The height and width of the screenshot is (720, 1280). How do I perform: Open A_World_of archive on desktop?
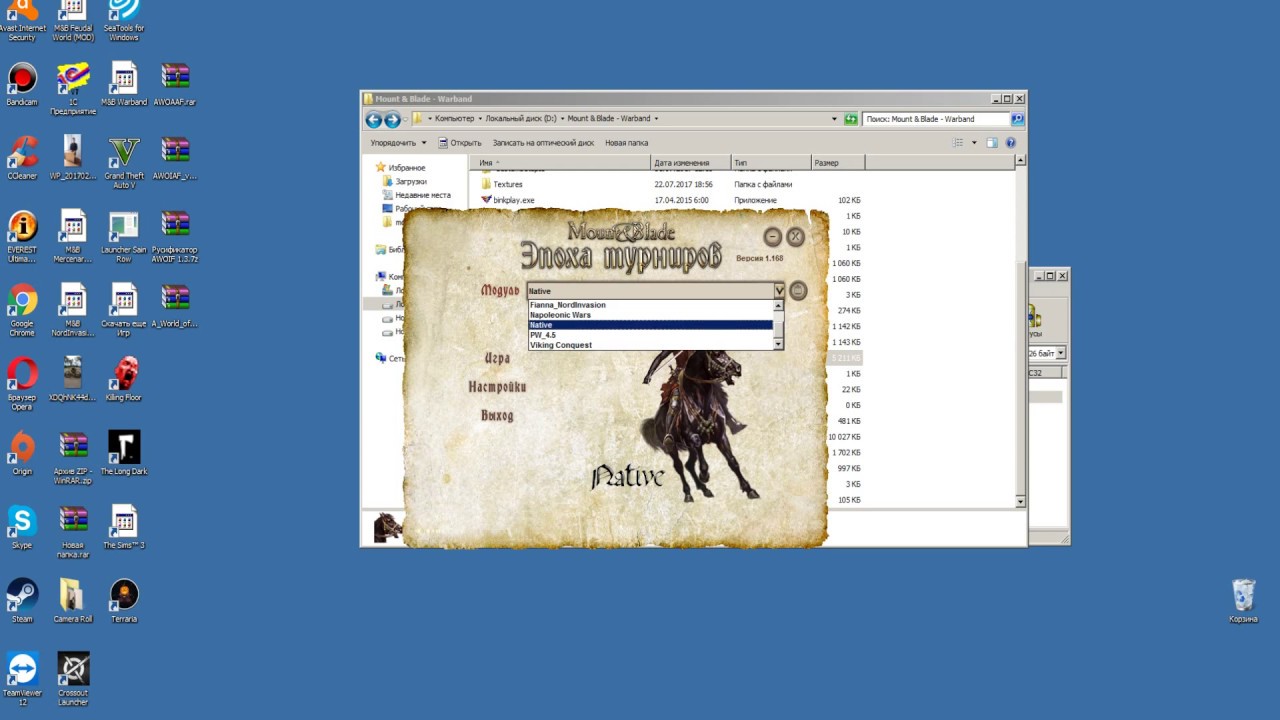coord(175,305)
